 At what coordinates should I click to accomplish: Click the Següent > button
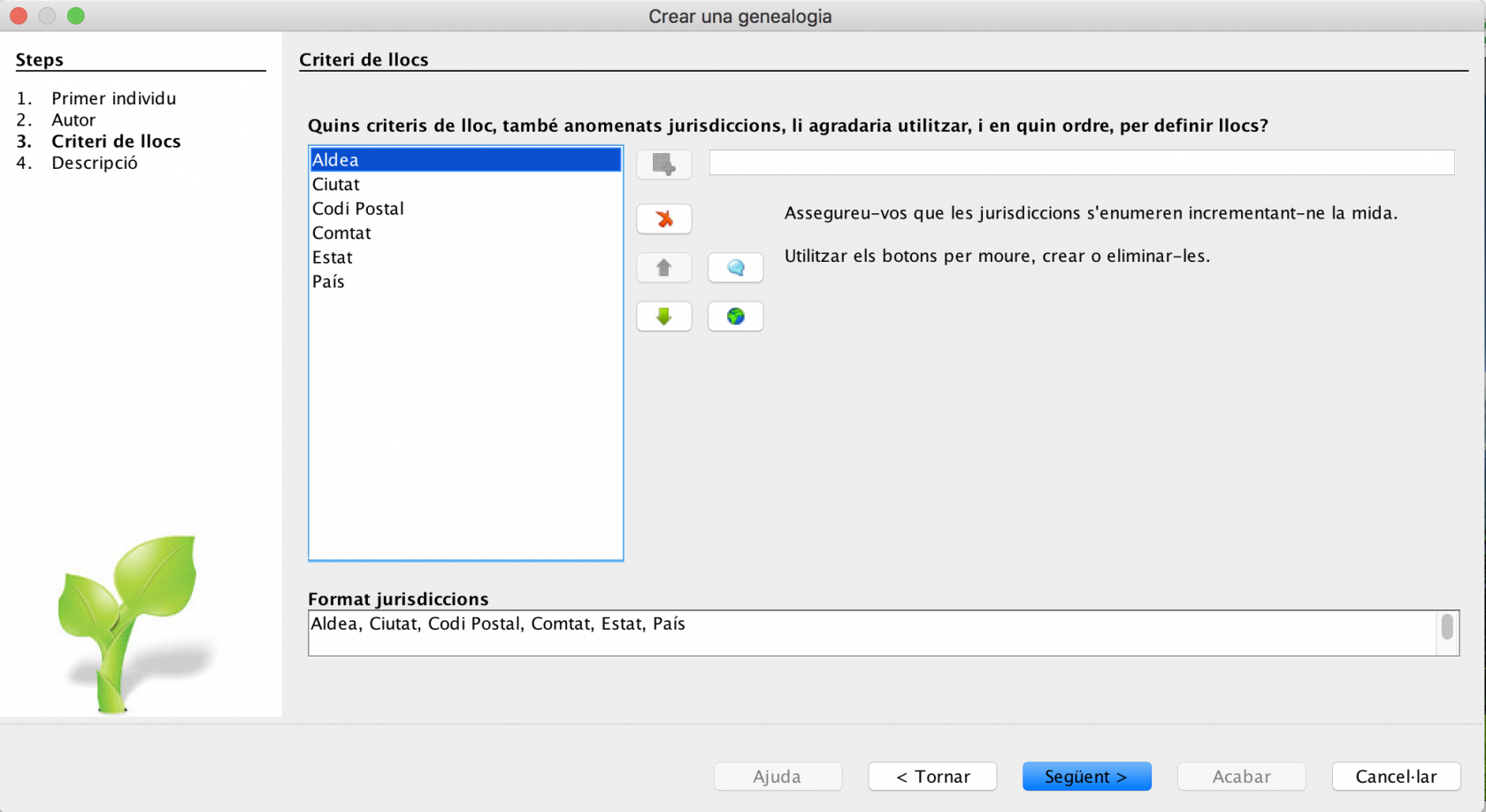(x=1086, y=777)
